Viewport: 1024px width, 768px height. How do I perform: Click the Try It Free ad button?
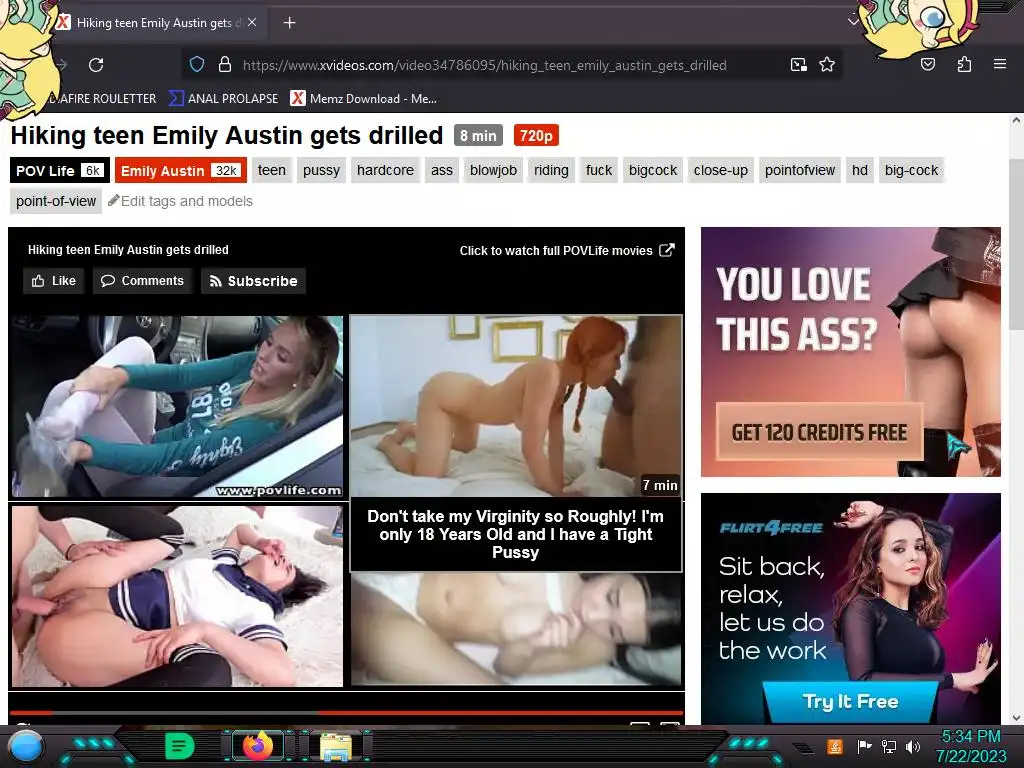pyautogui.click(x=850, y=701)
